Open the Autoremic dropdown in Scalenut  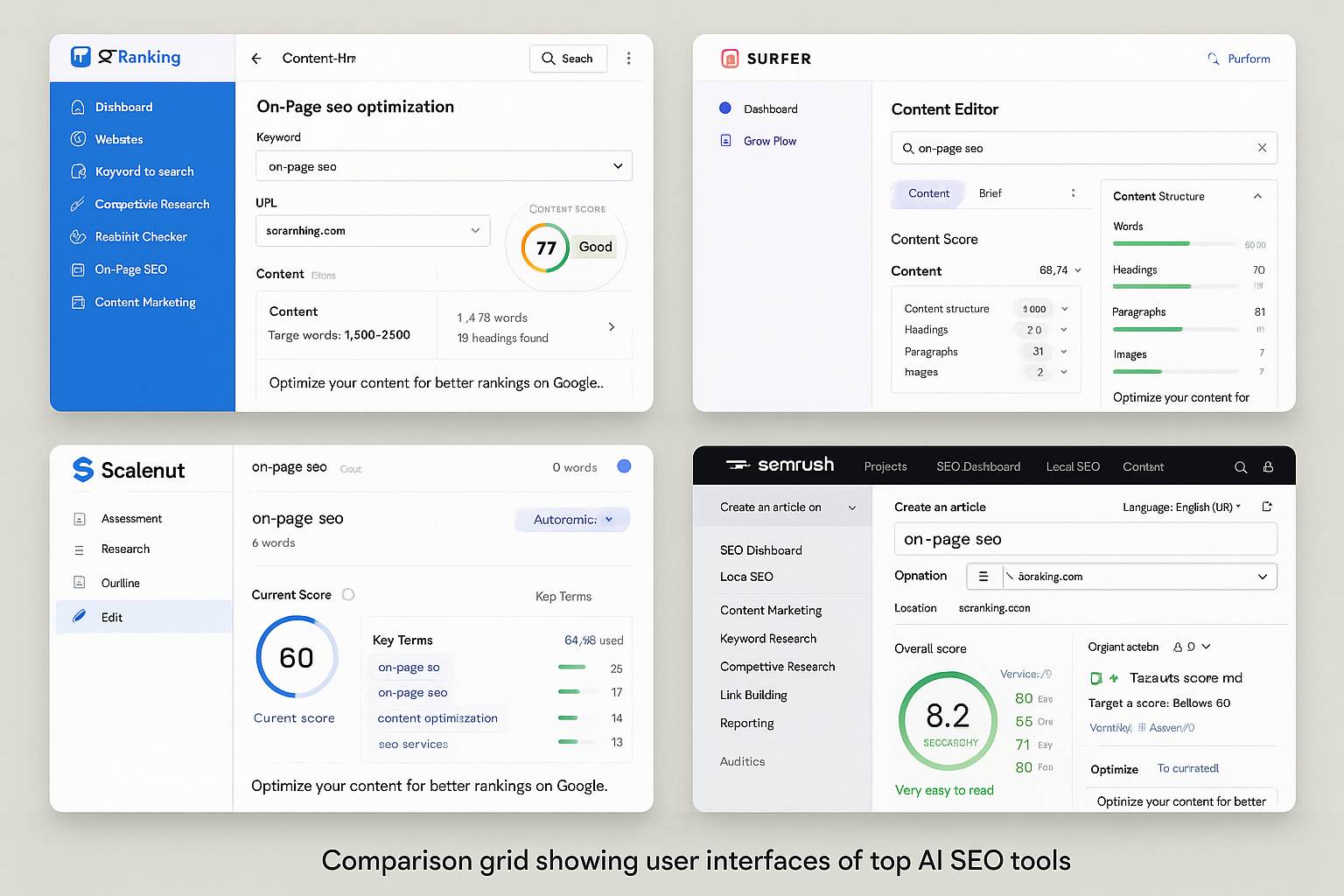(573, 519)
